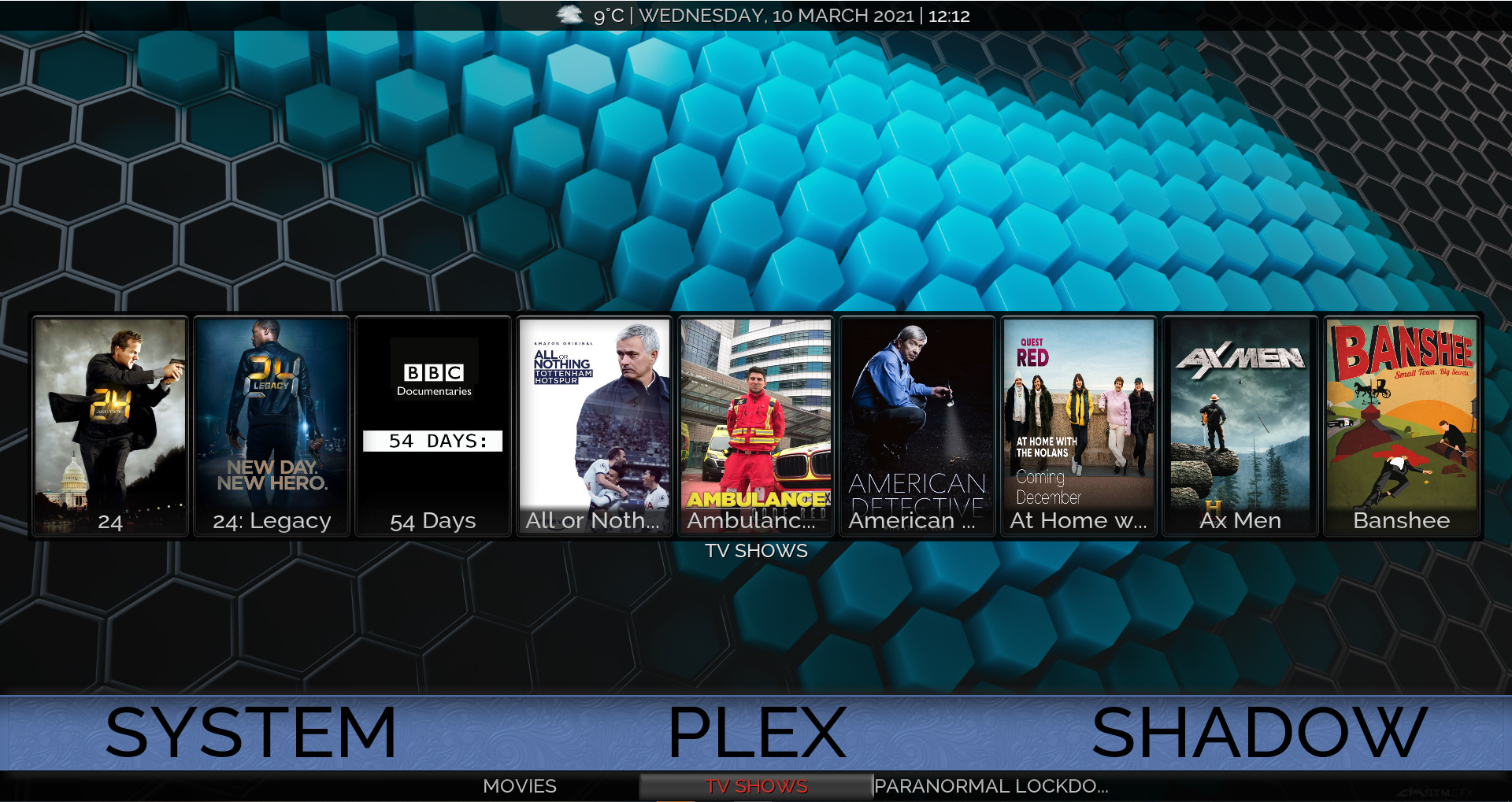Select the 24: Legacy poster

pos(272,426)
